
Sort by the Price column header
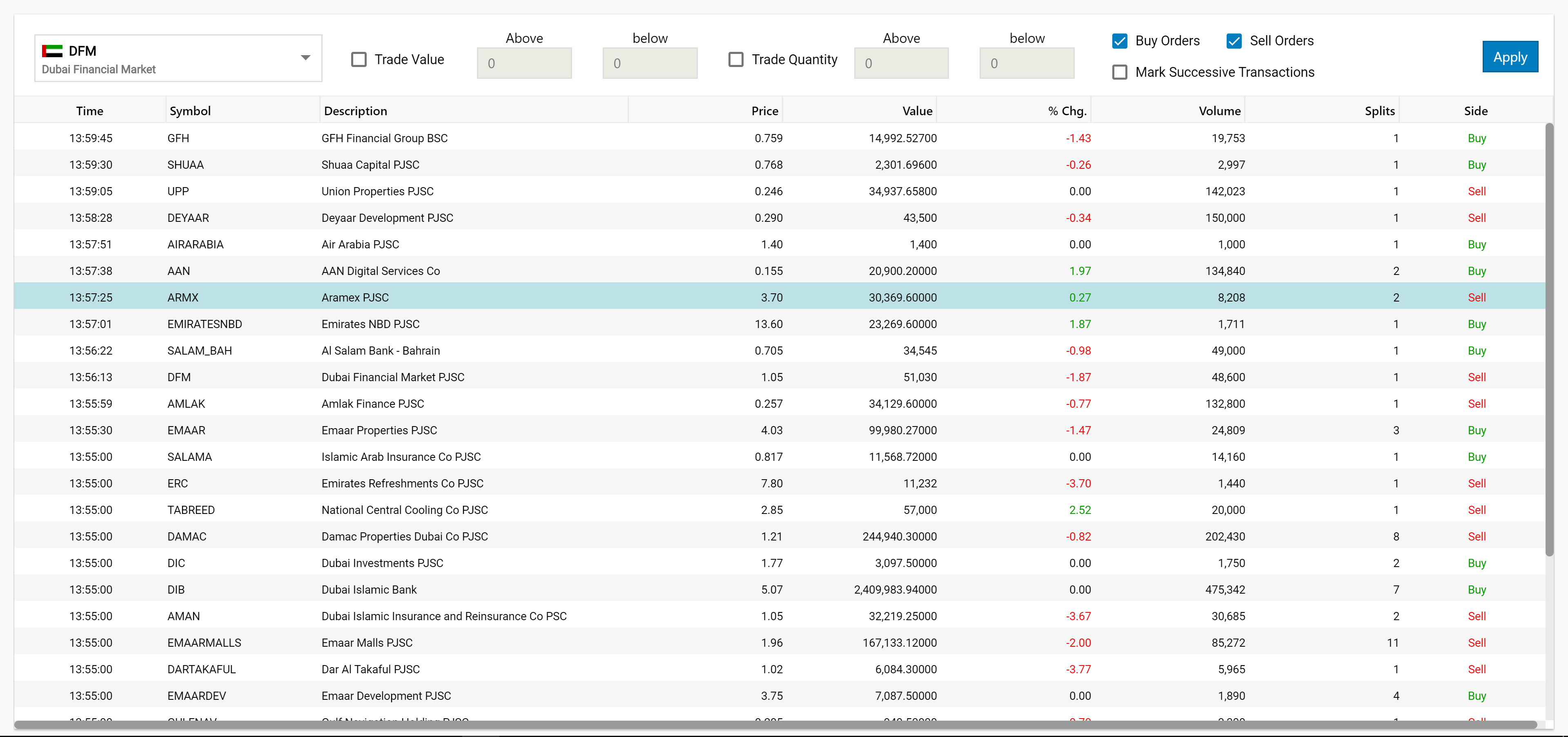pos(705,111)
